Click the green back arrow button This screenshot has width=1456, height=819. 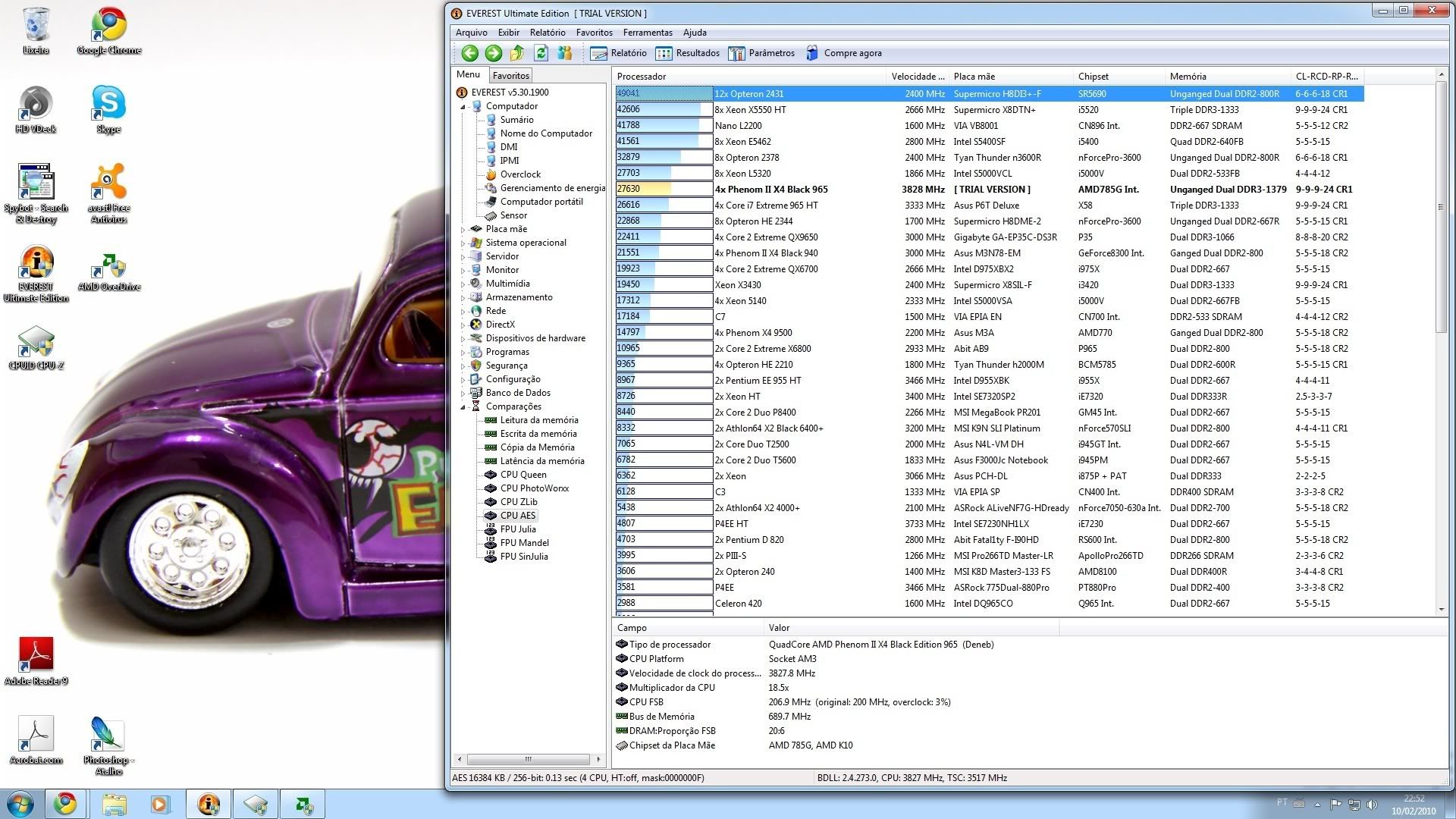tap(469, 53)
